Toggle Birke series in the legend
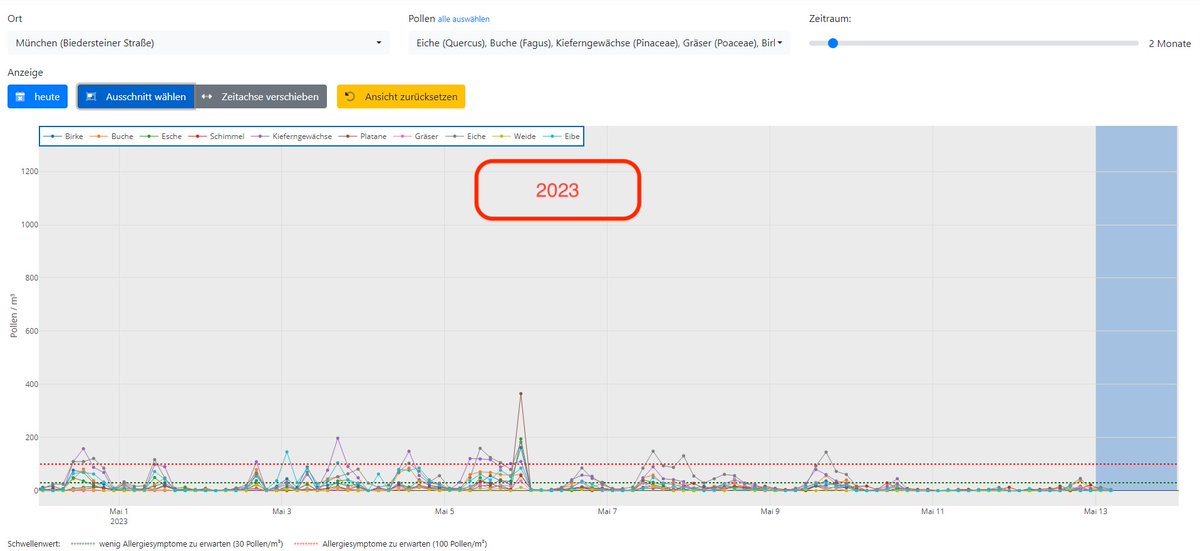 (63, 136)
